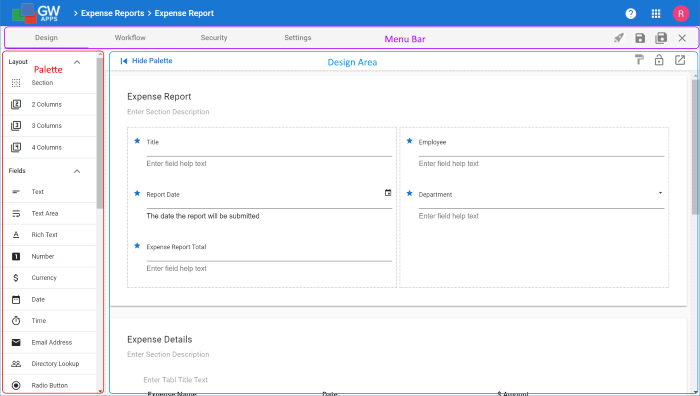The width and height of the screenshot is (700, 396).
Task: Click the design area vertical scrollbar
Action: coord(696,147)
